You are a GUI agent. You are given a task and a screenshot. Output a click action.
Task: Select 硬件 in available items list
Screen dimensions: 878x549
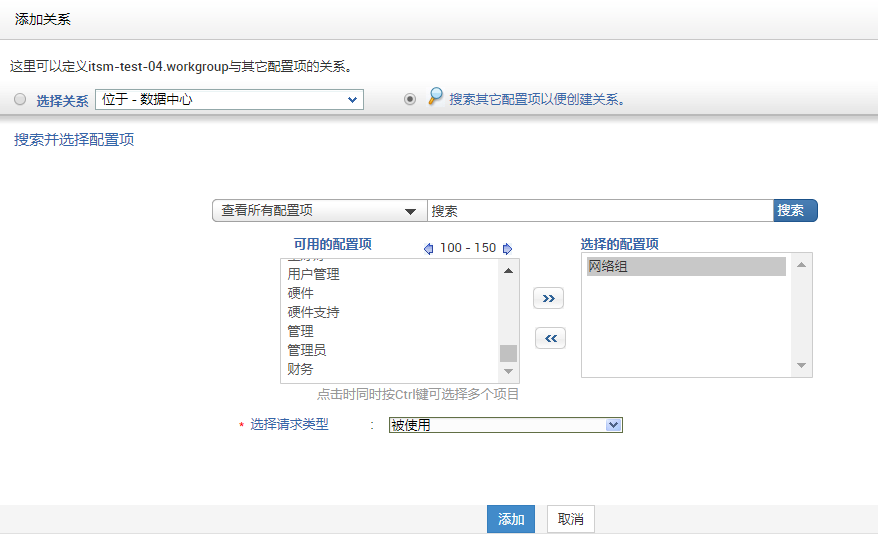tap(301, 294)
